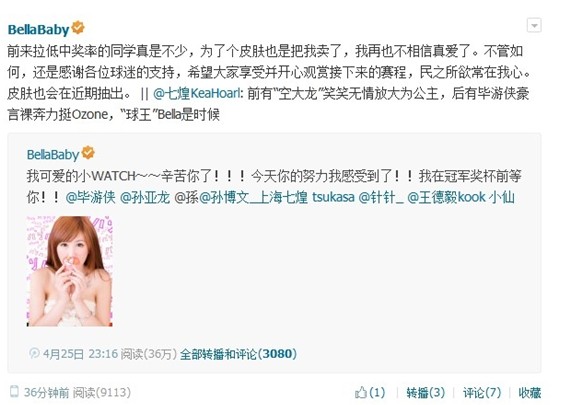Open the @毕游侠 mention
This screenshot has width=562, height=405.
coord(90,197)
